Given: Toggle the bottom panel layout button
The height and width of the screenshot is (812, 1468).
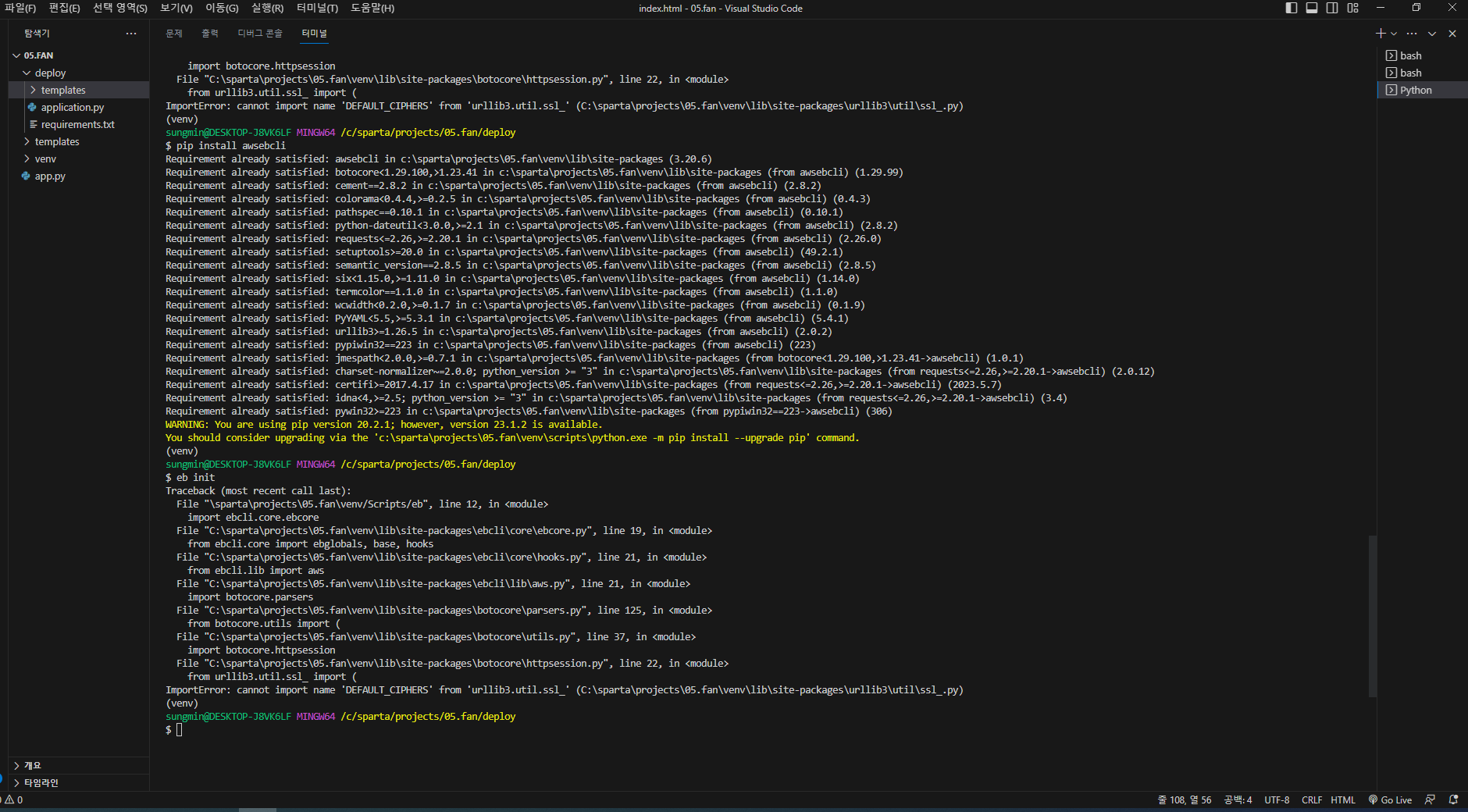Looking at the screenshot, I should click(1312, 8).
